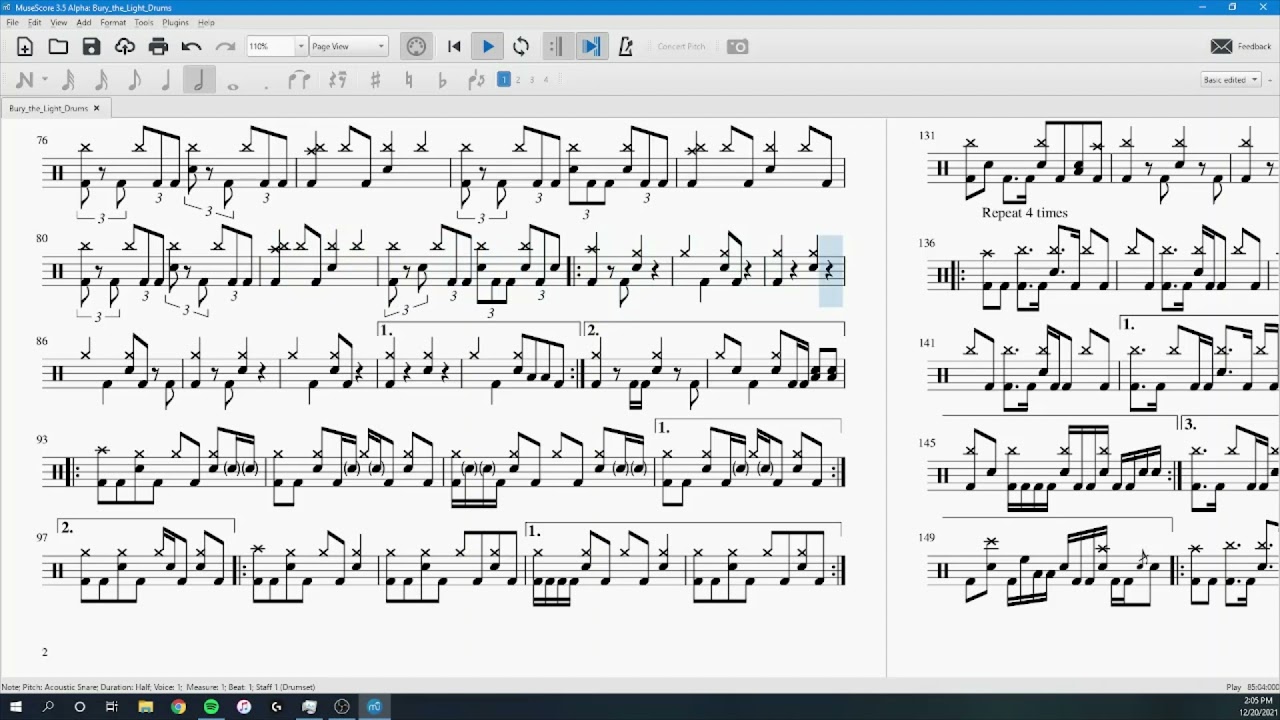Screen dimensions: 1280x720
Task: Open OBS Studio from the taskbar
Action: click(342, 707)
